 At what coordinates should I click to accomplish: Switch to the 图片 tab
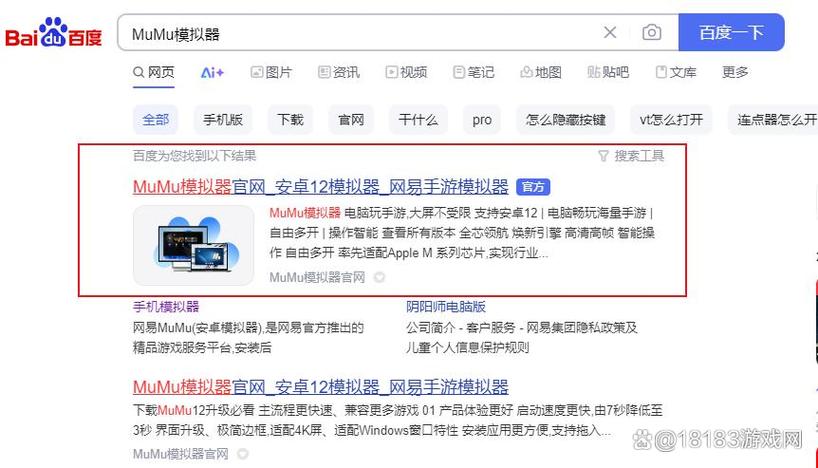point(271,72)
